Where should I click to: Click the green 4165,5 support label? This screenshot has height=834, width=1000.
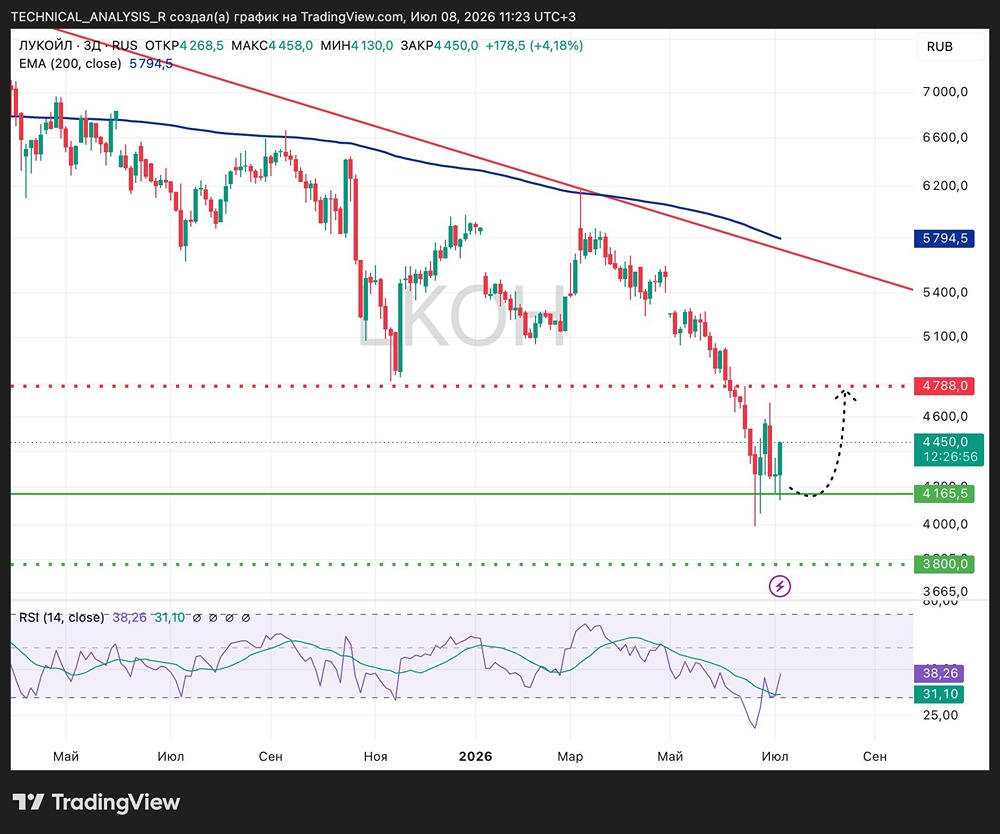tap(945, 493)
